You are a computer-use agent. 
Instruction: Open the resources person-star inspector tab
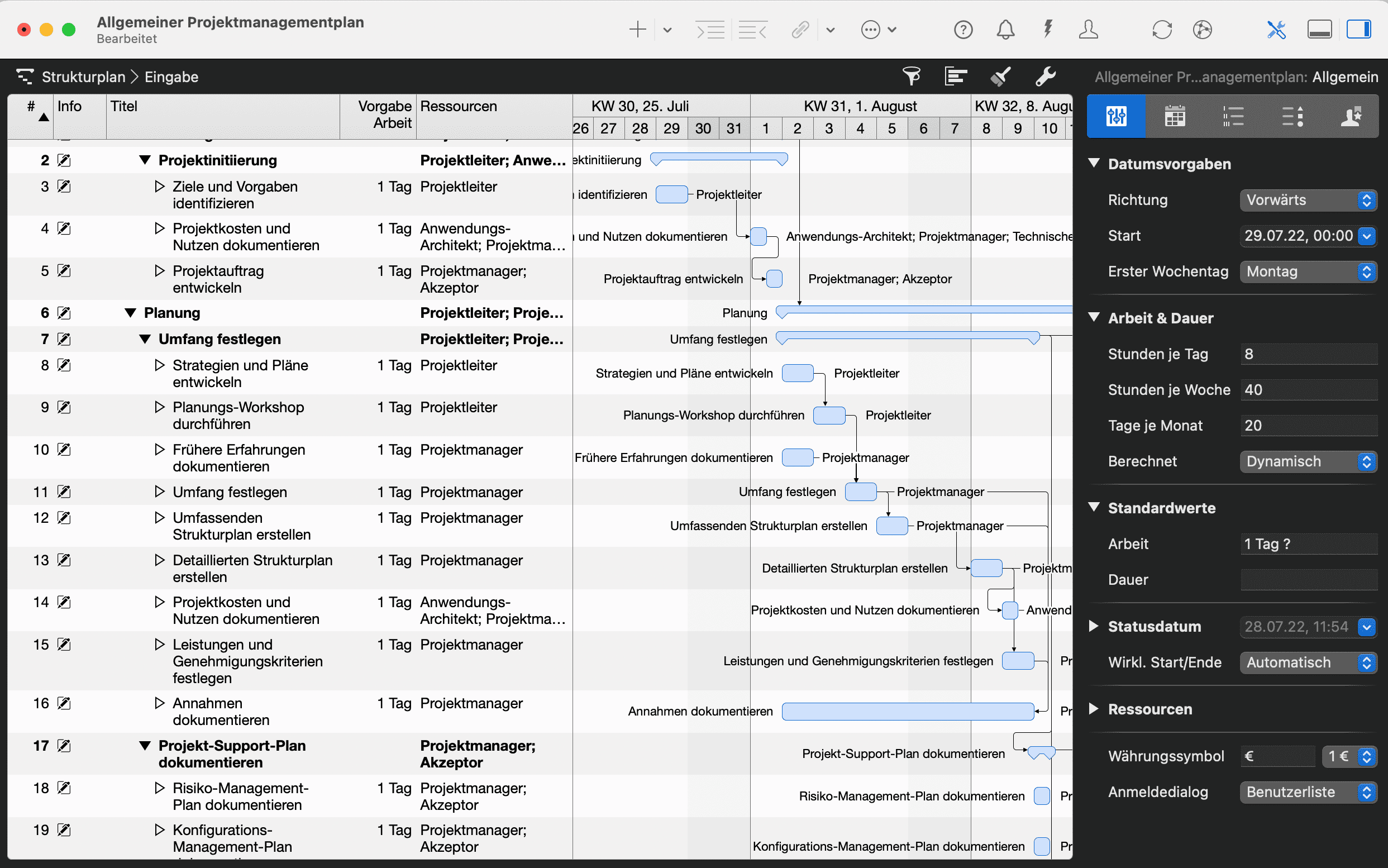pyautogui.click(x=1350, y=117)
